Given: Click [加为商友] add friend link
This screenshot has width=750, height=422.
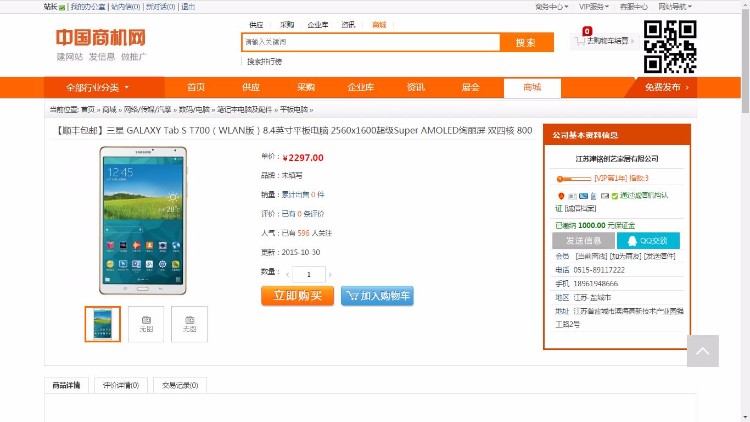Looking at the screenshot, I should (x=625, y=256).
